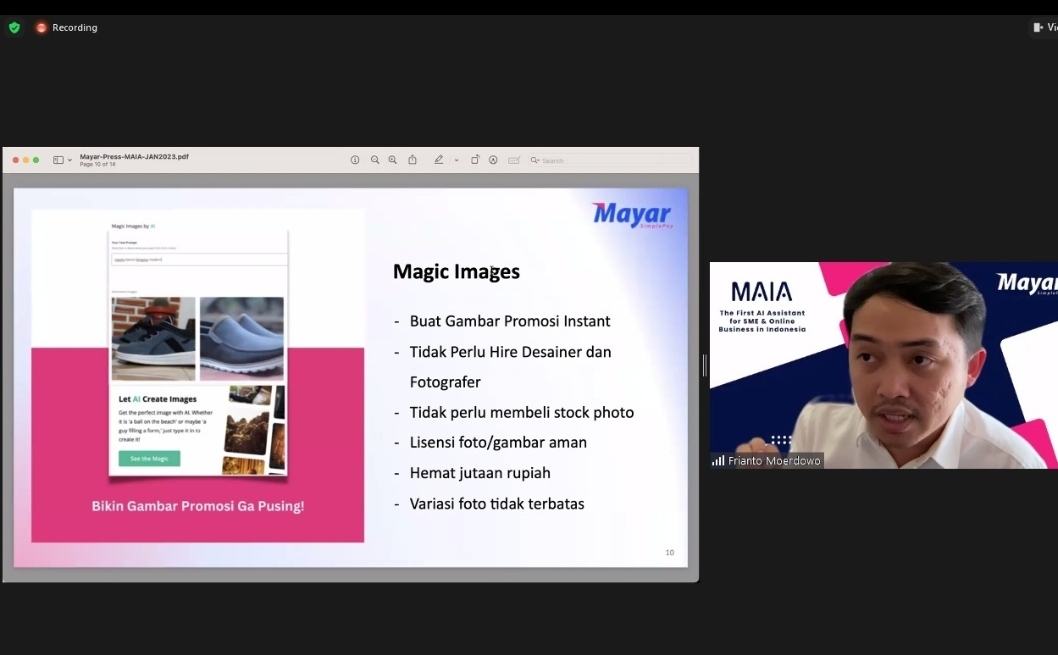Mute Frianto Moerdowo's microphone indicator
Image resolution: width=1058 pixels, height=655 pixels.
[718, 461]
